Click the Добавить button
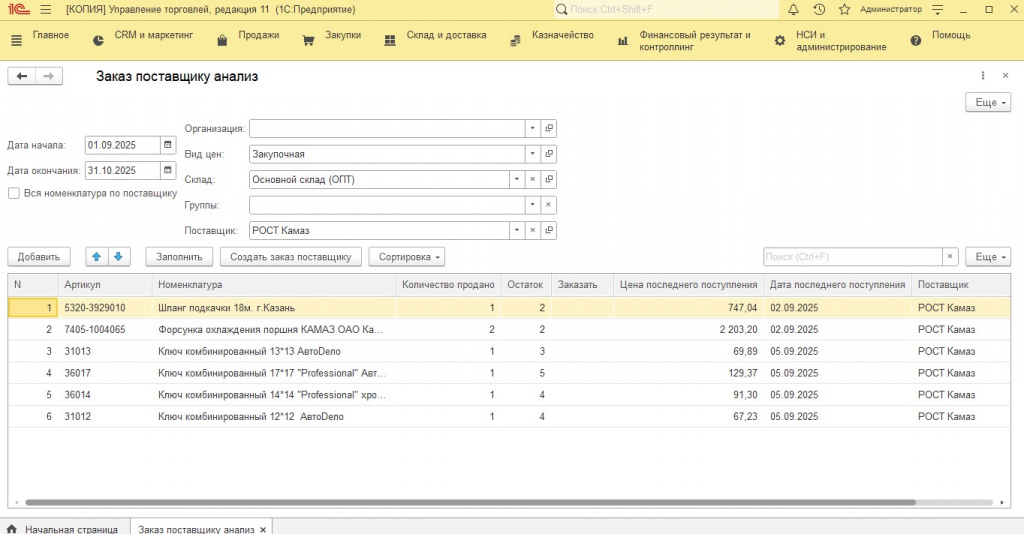1024x534 pixels. (x=39, y=257)
